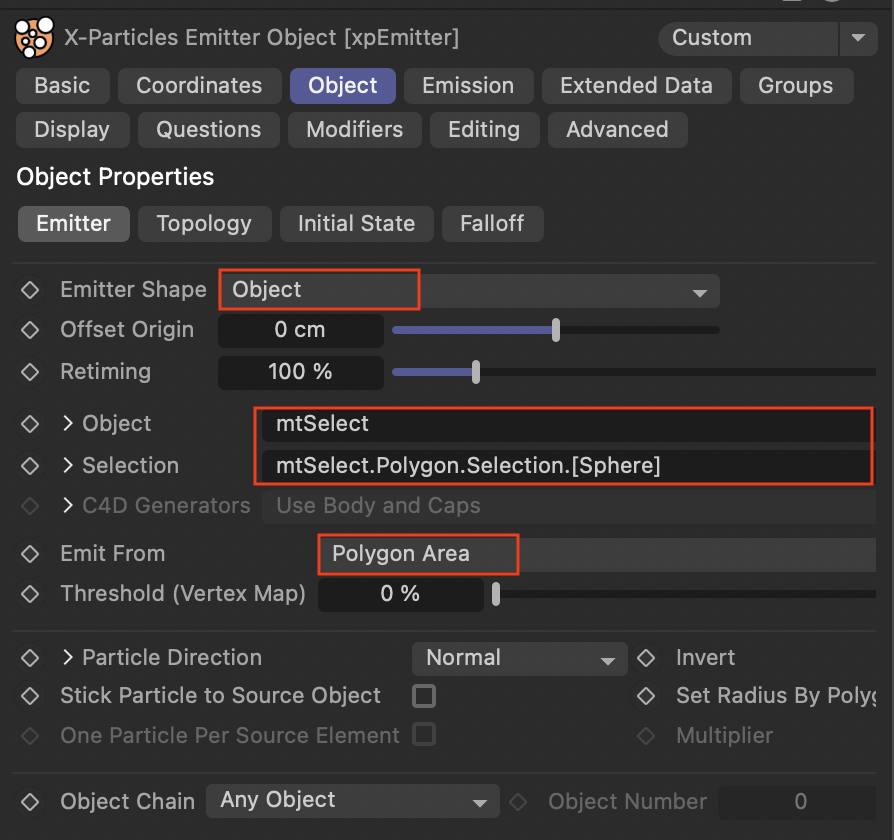Select the Object tab
894x840 pixels.
click(343, 86)
